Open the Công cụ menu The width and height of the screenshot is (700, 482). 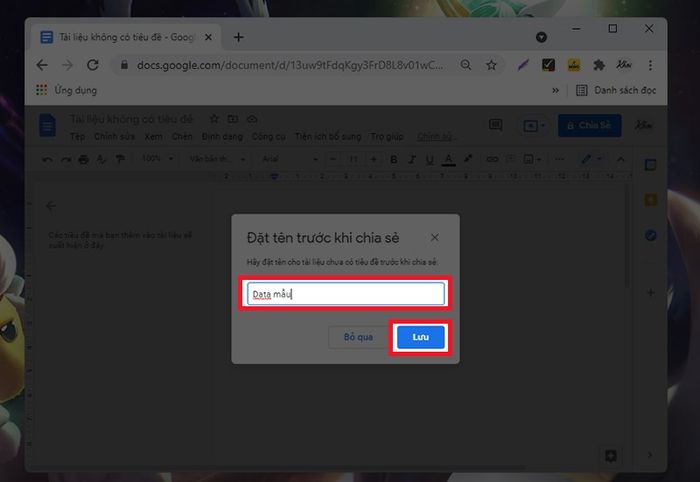pos(268,137)
